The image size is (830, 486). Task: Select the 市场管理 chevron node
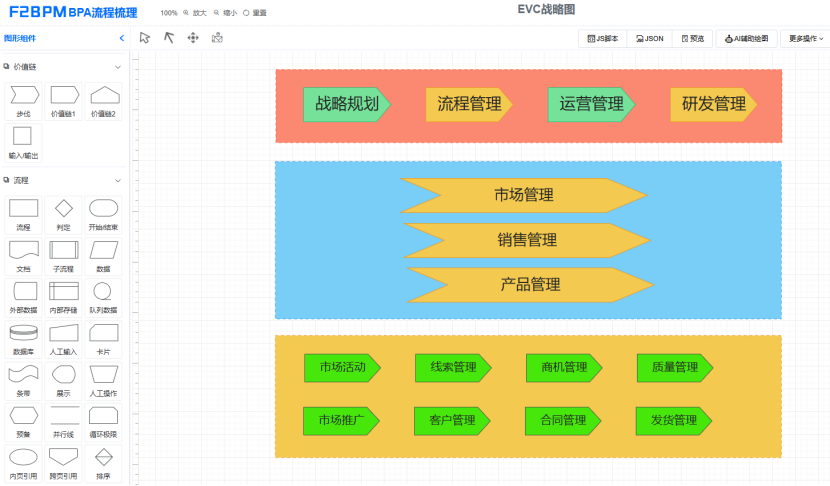[x=524, y=195]
